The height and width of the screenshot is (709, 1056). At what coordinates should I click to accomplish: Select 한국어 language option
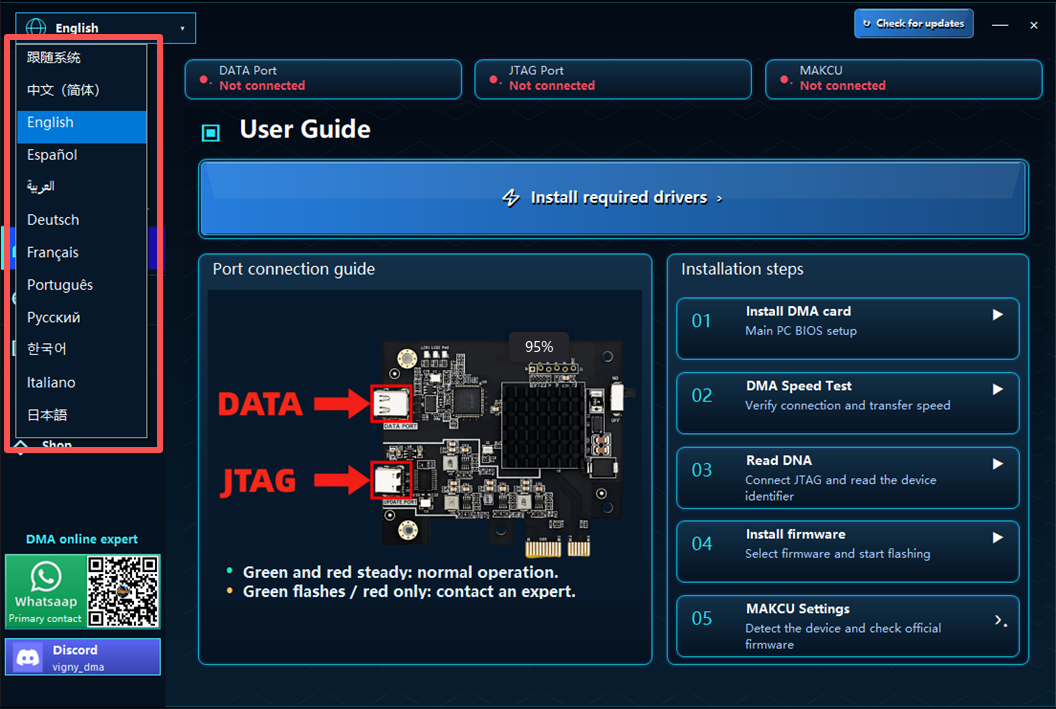tap(81, 349)
